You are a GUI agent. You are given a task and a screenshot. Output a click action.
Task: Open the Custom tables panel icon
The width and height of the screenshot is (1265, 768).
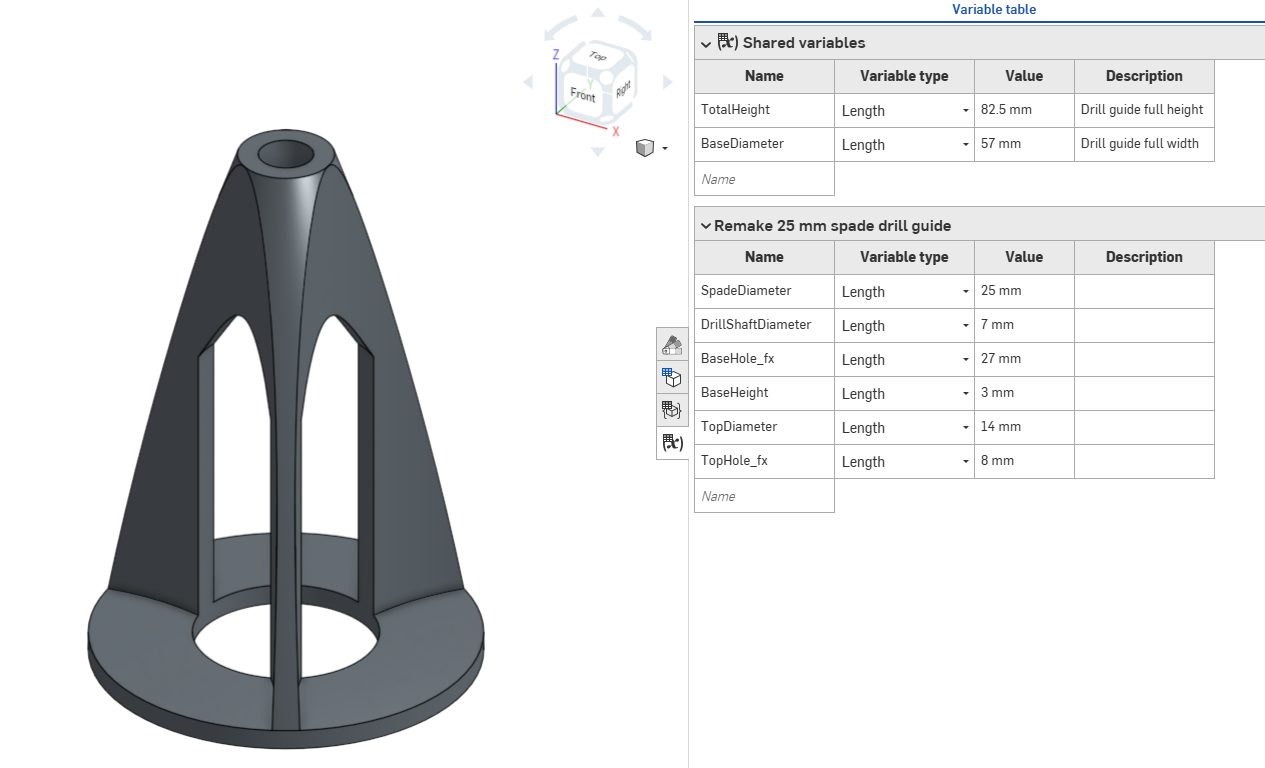tap(672, 410)
